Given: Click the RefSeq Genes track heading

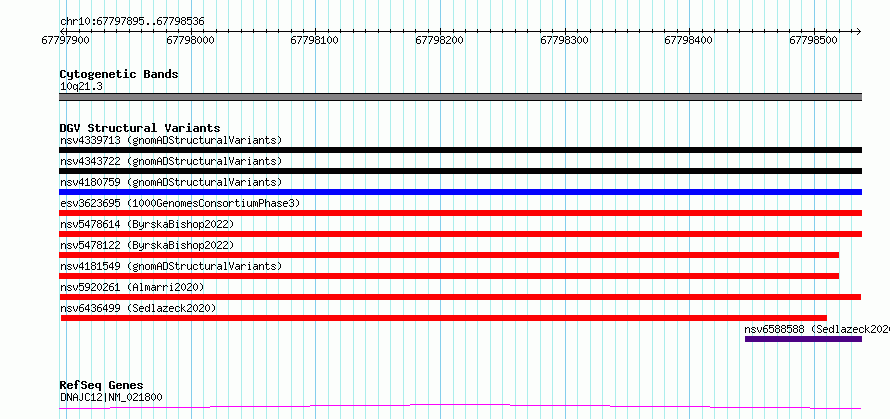Looking at the screenshot, I should tap(101, 386).
